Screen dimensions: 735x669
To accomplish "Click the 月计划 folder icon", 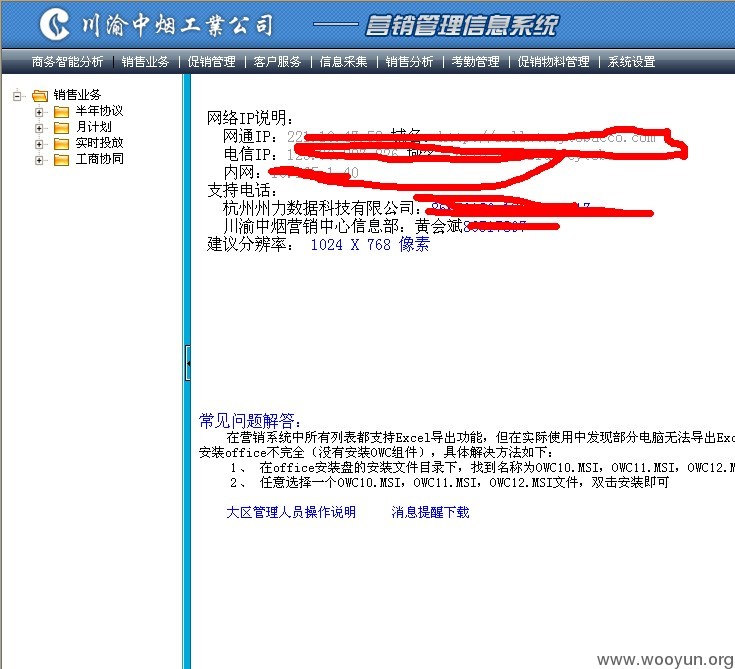I will point(61,128).
